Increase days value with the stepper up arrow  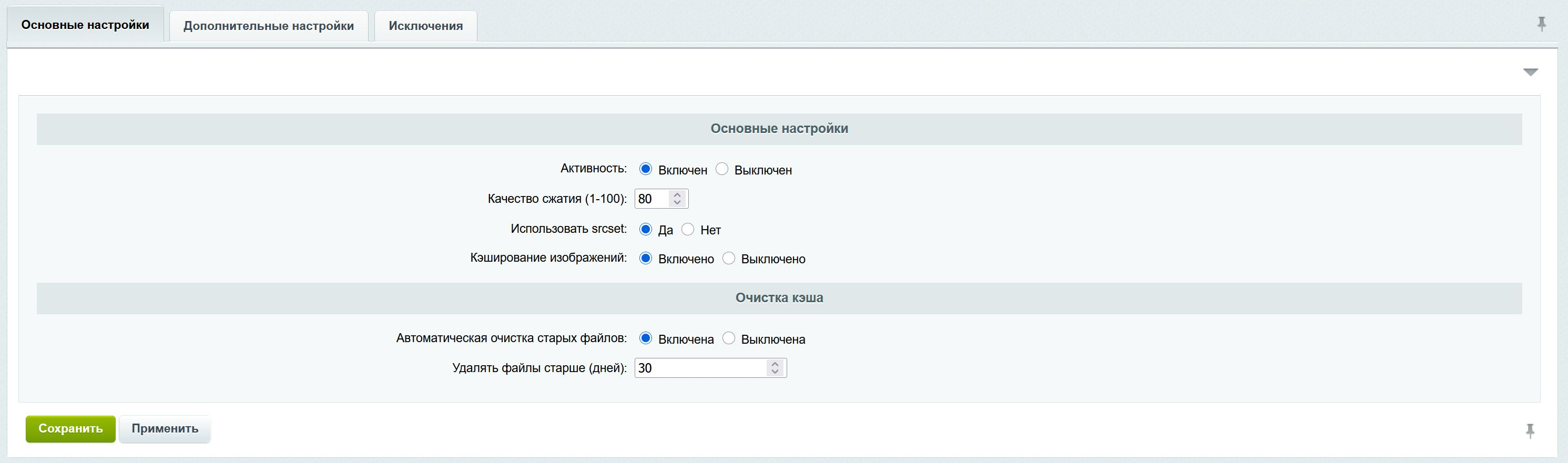click(774, 364)
